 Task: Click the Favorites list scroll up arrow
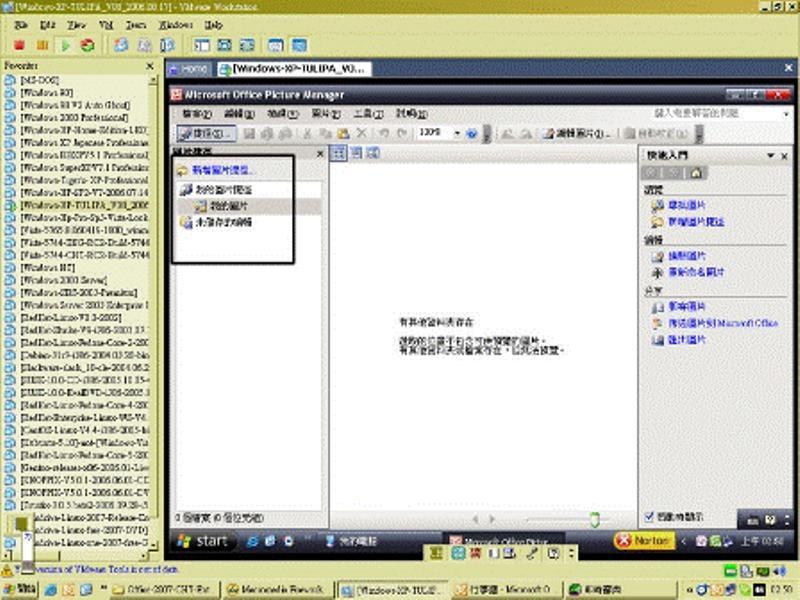point(153,80)
